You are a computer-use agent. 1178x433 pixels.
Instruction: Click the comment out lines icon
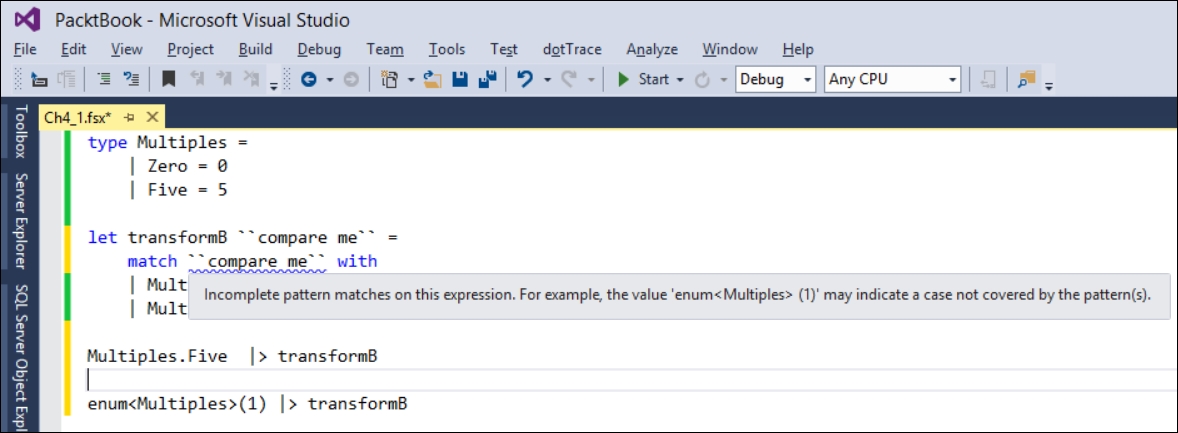105,79
